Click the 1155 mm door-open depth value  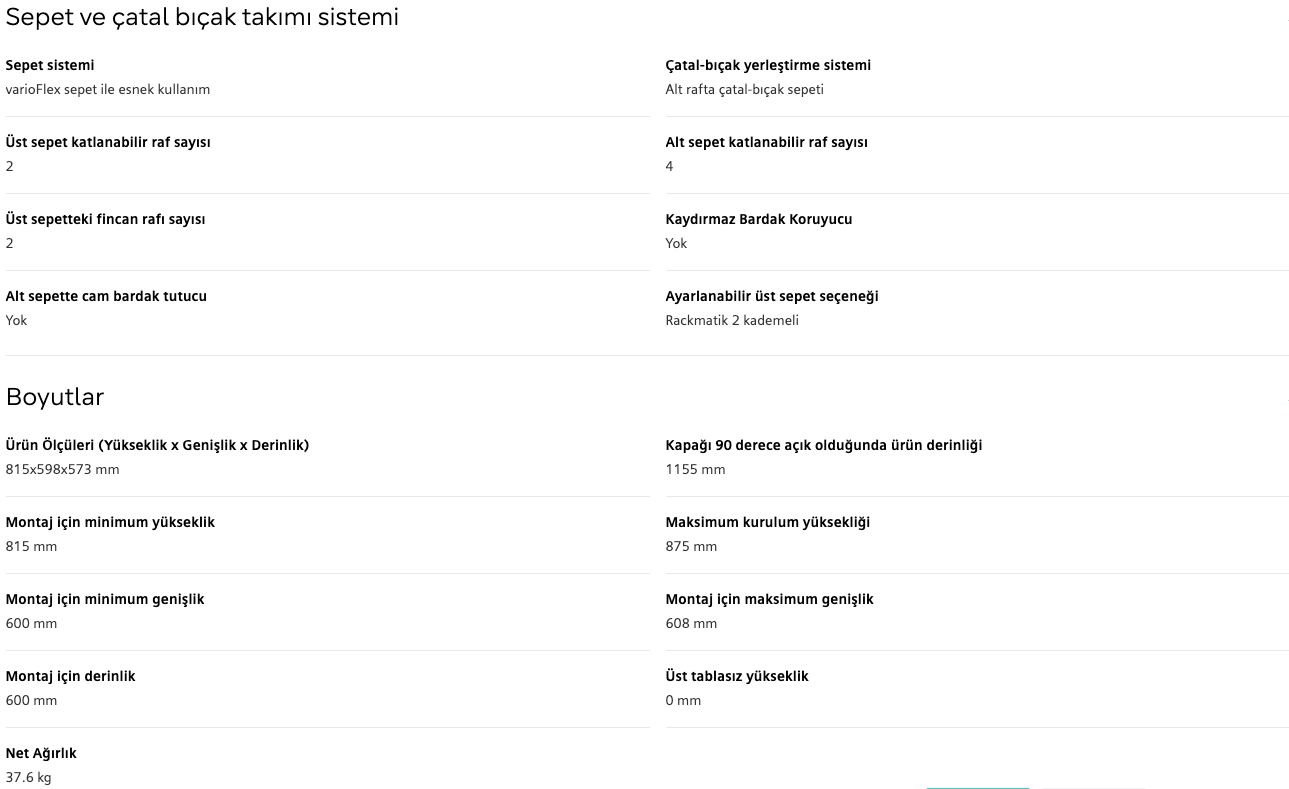click(695, 469)
